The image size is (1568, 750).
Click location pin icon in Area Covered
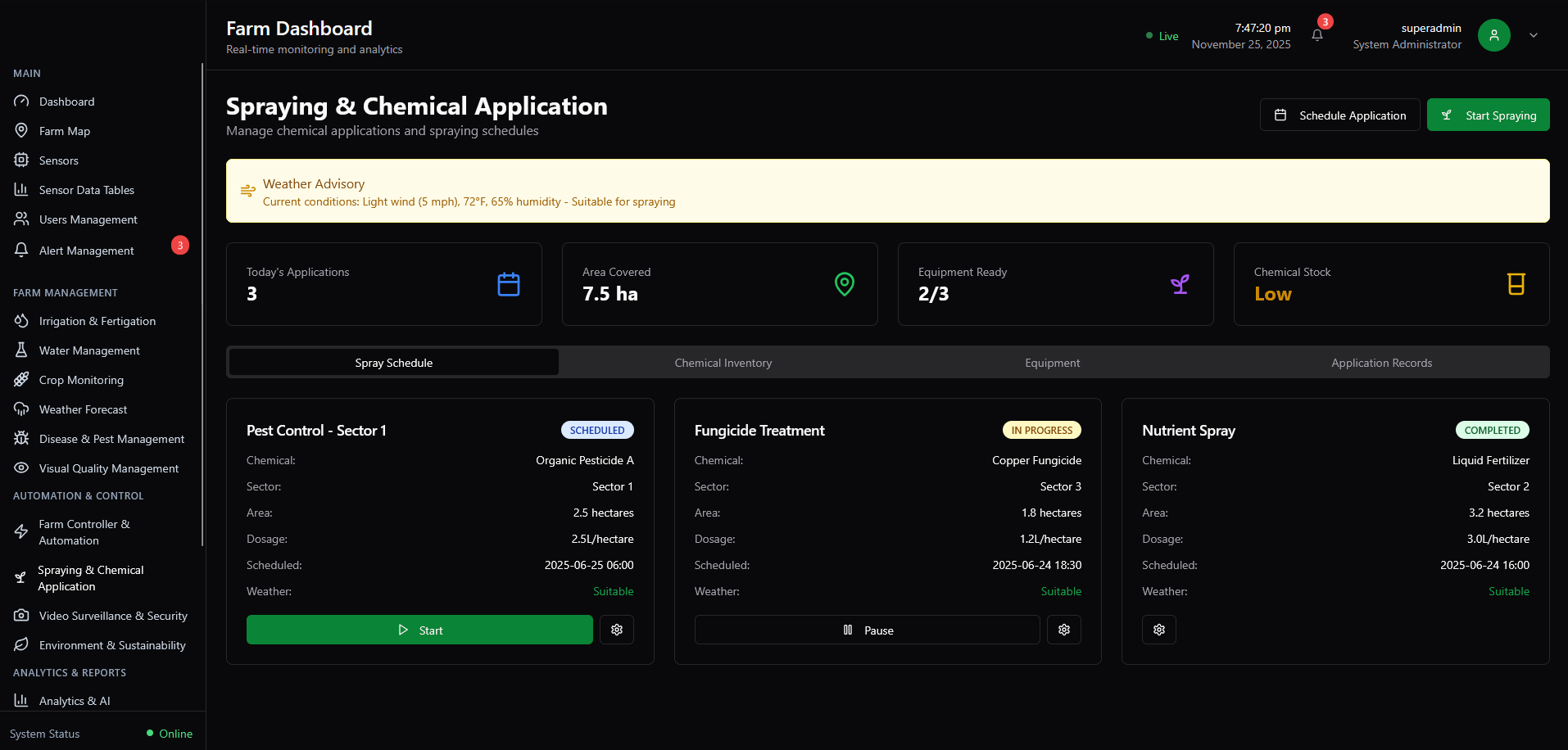845,284
